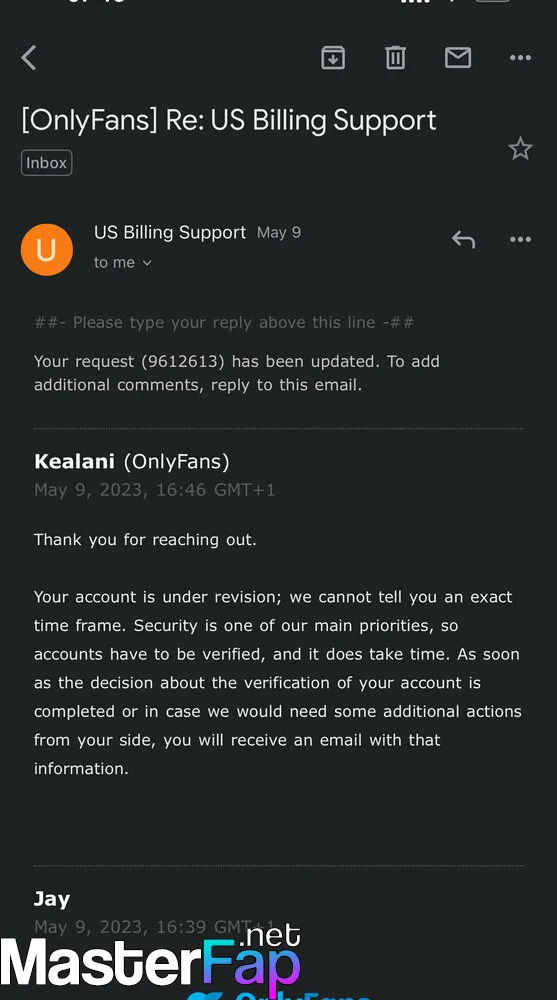Image resolution: width=557 pixels, height=1000 pixels.
Task: Tap the 'Please type your reply above' line
Action: click(x=224, y=323)
